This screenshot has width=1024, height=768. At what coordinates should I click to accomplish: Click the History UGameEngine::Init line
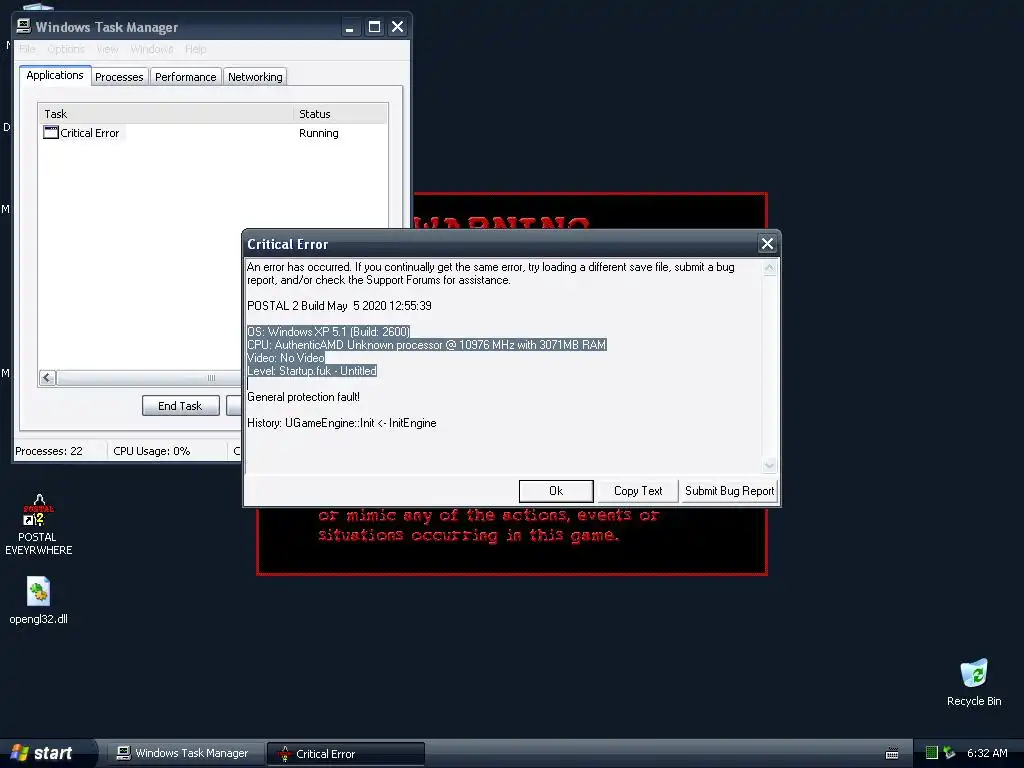pyautogui.click(x=342, y=423)
